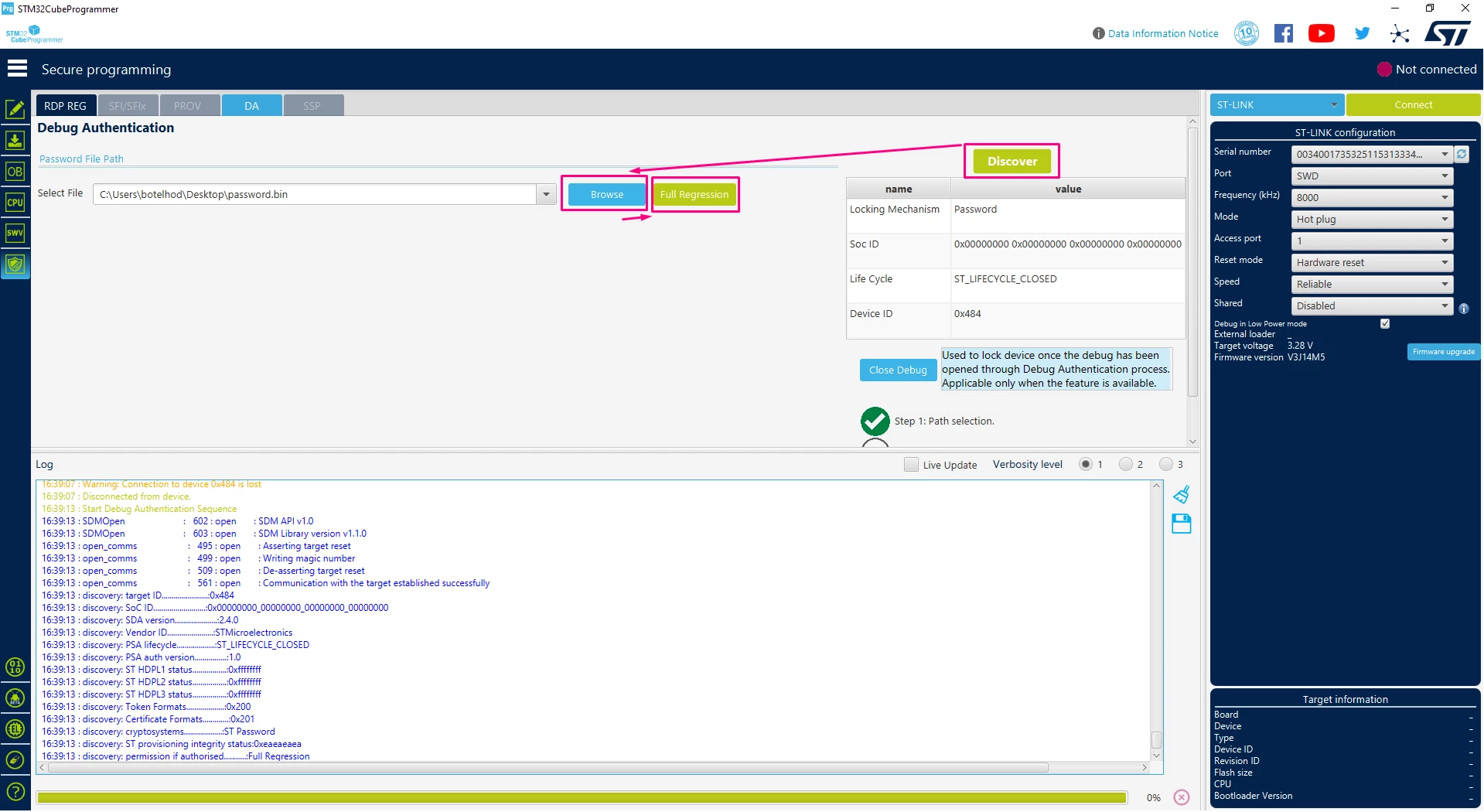Show info about Shared mode

tap(1464, 309)
